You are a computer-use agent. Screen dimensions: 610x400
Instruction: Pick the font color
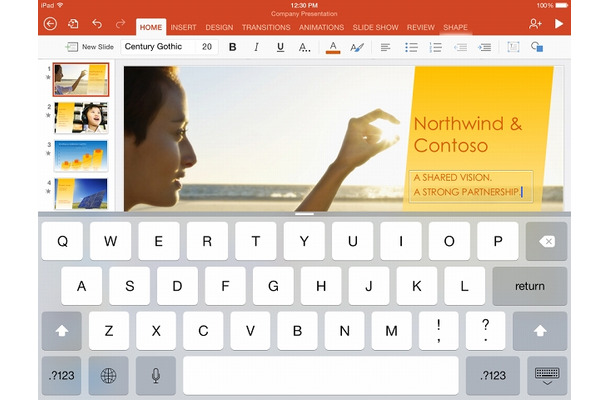pos(333,47)
